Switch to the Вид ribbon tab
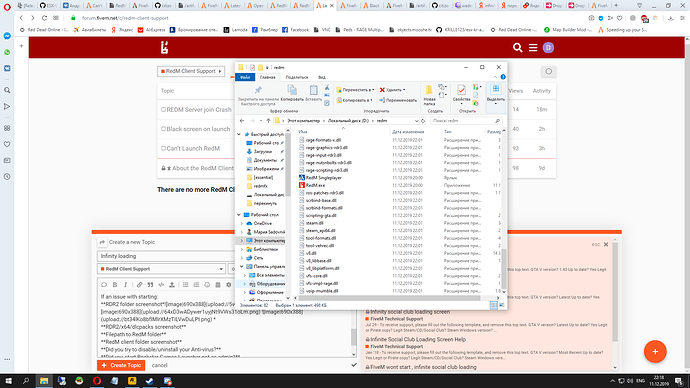The height and width of the screenshot is (388, 690). 322,77
